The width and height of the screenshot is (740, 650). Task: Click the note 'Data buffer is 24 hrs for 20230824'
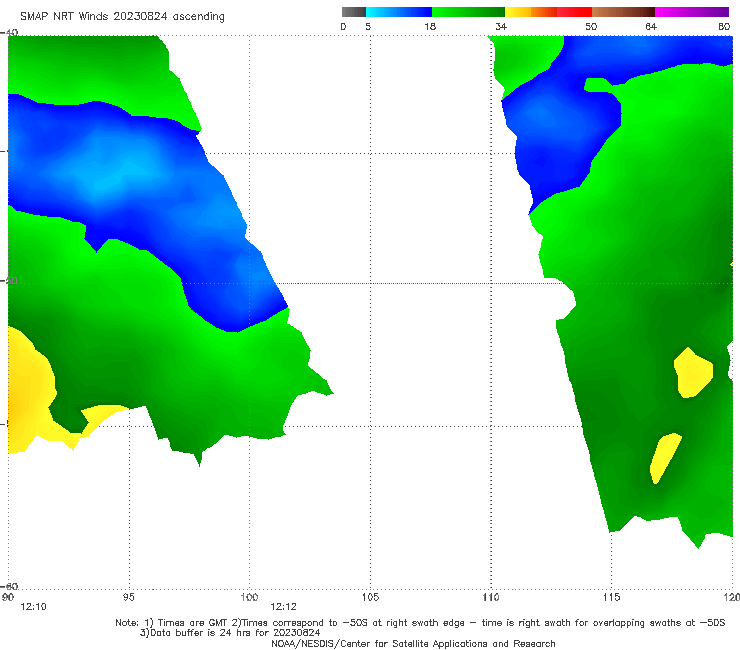coord(230,633)
